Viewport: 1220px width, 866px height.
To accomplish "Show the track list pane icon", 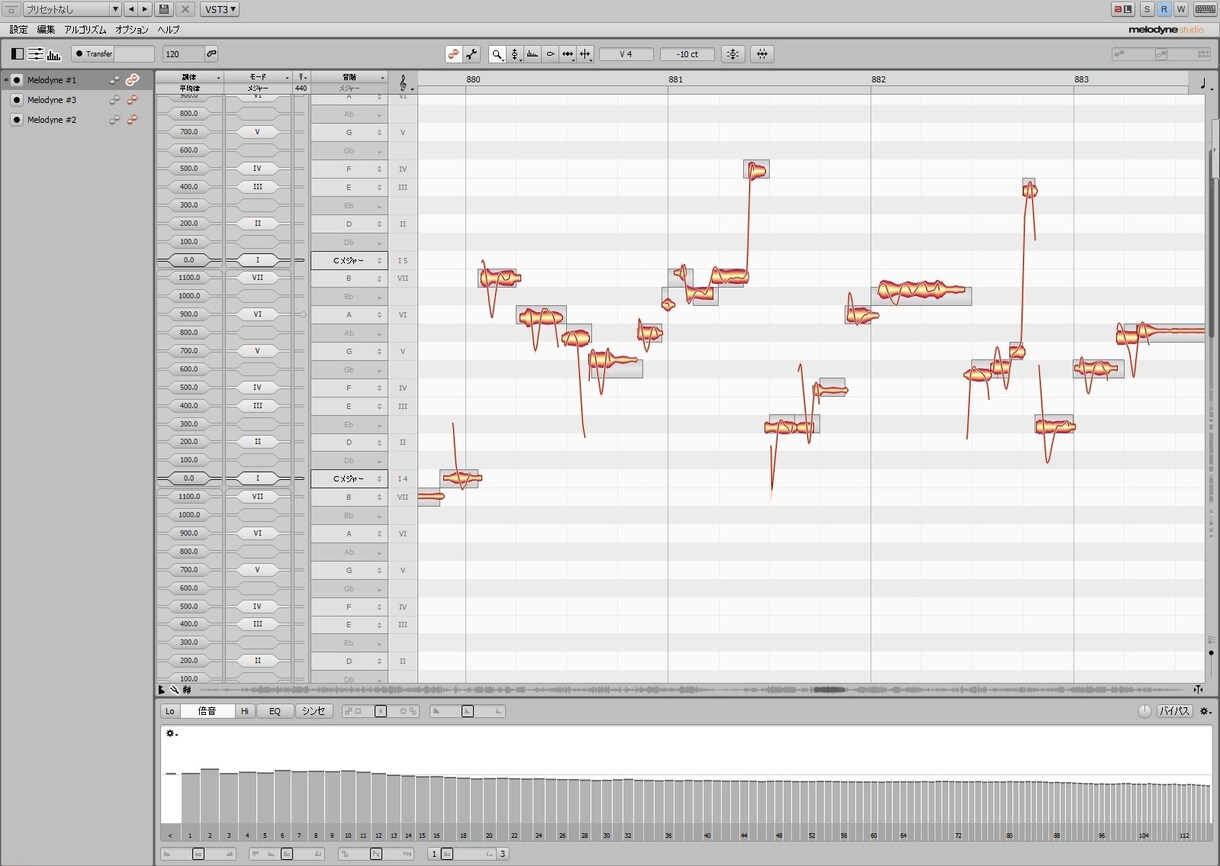I will (17, 54).
